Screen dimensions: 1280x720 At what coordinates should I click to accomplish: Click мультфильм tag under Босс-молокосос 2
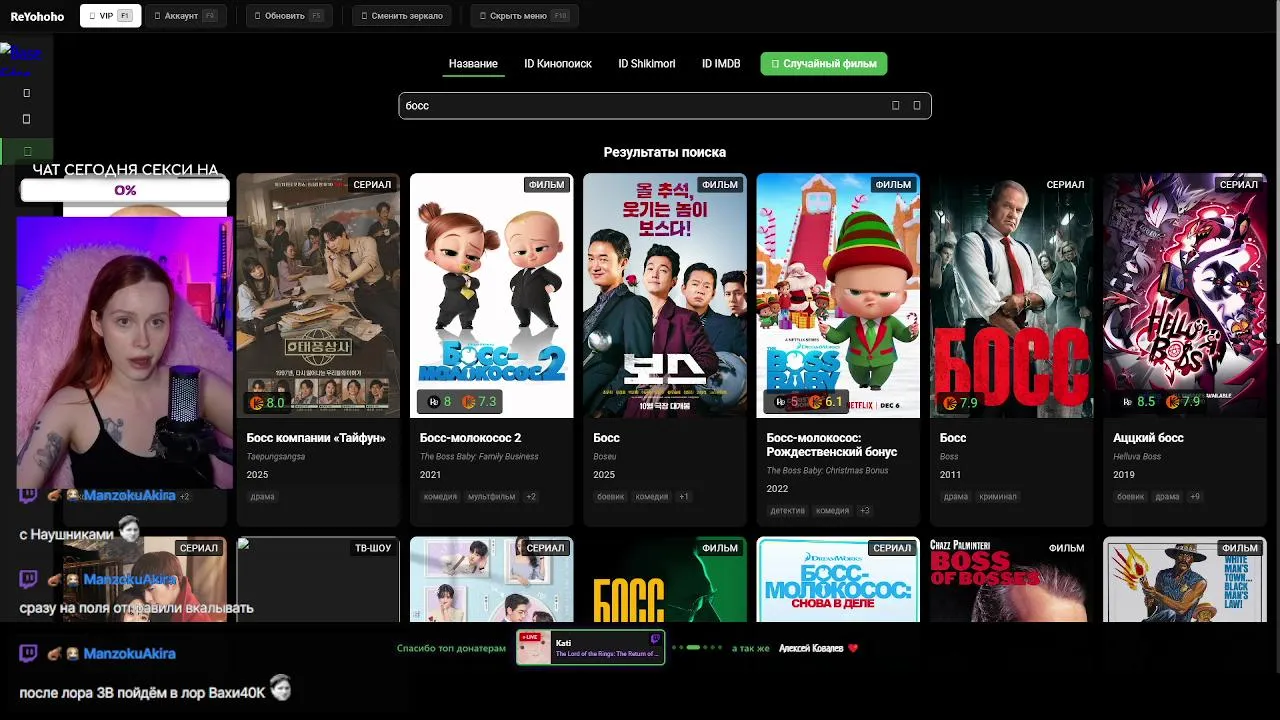click(x=492, y=497)
